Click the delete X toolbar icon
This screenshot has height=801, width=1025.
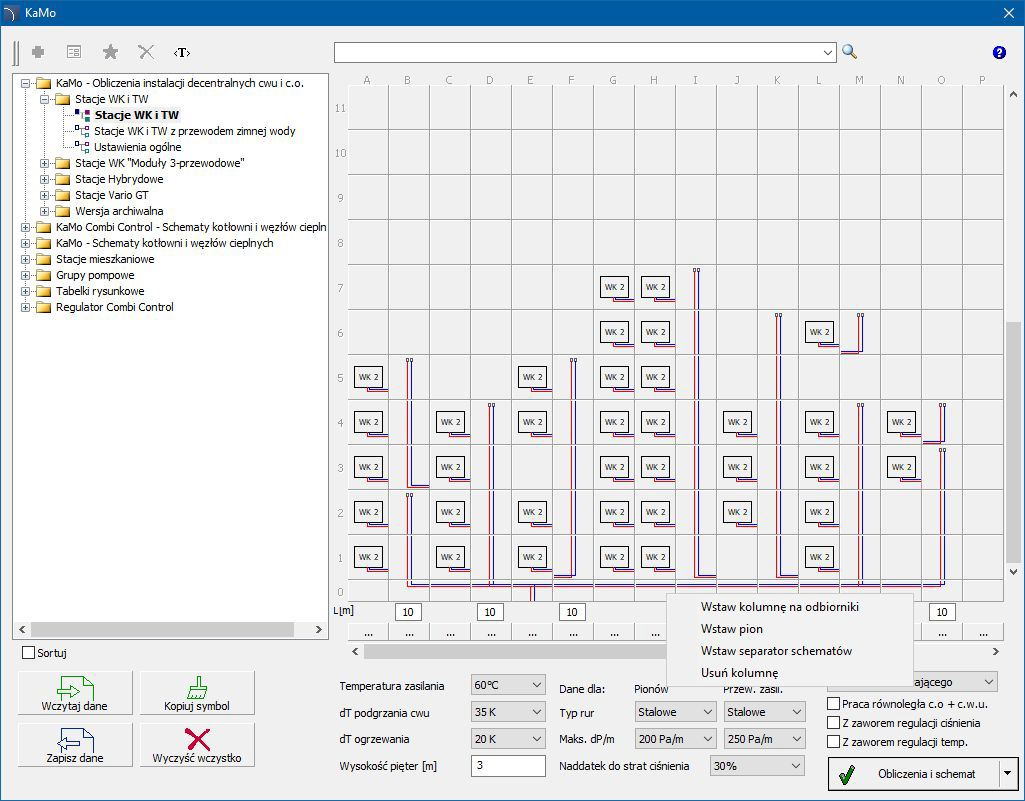(146, 52)
